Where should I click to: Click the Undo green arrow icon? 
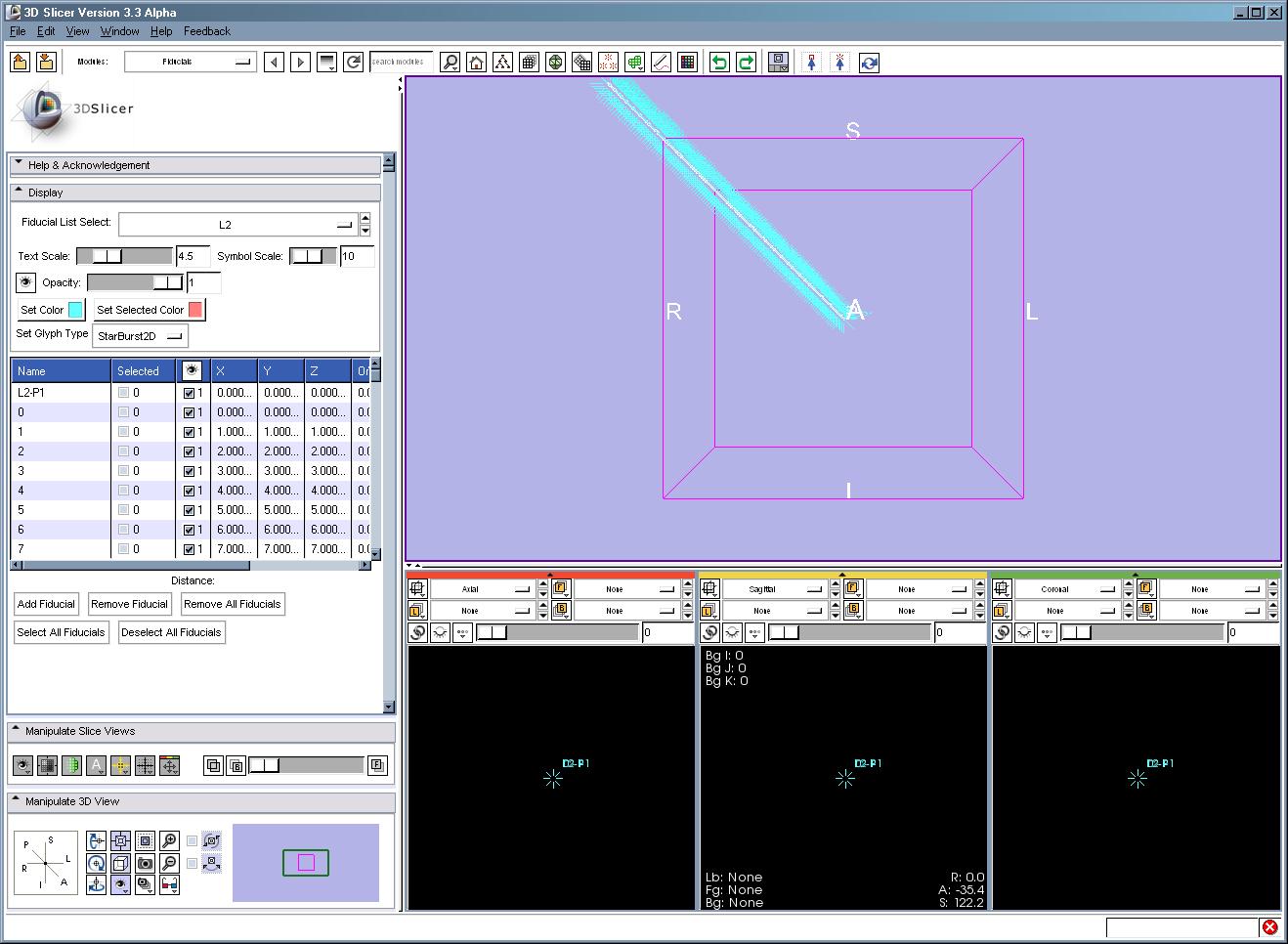(719, 63)
